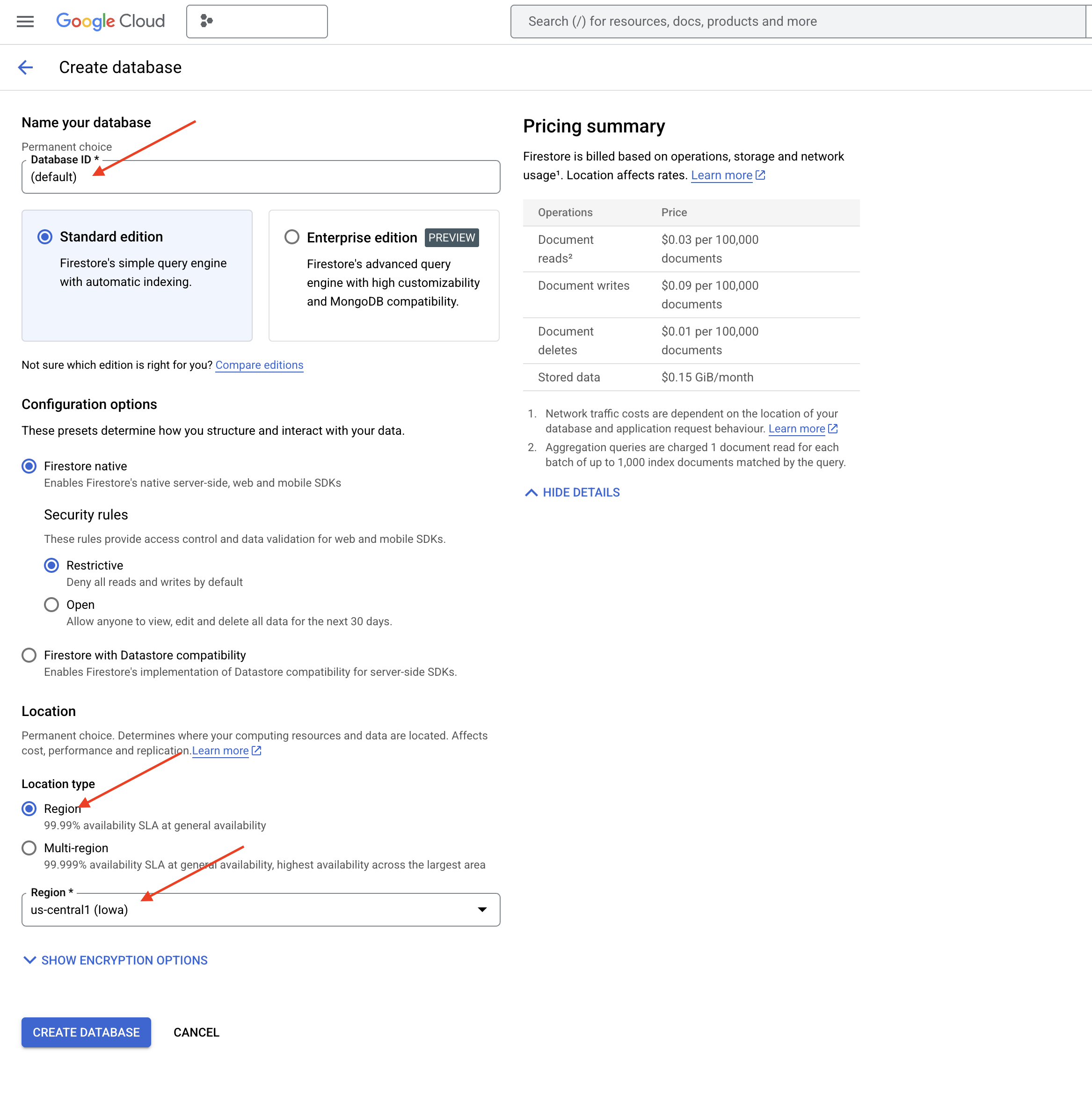
Task: Open the project picker selector
Action: [256, 22]
